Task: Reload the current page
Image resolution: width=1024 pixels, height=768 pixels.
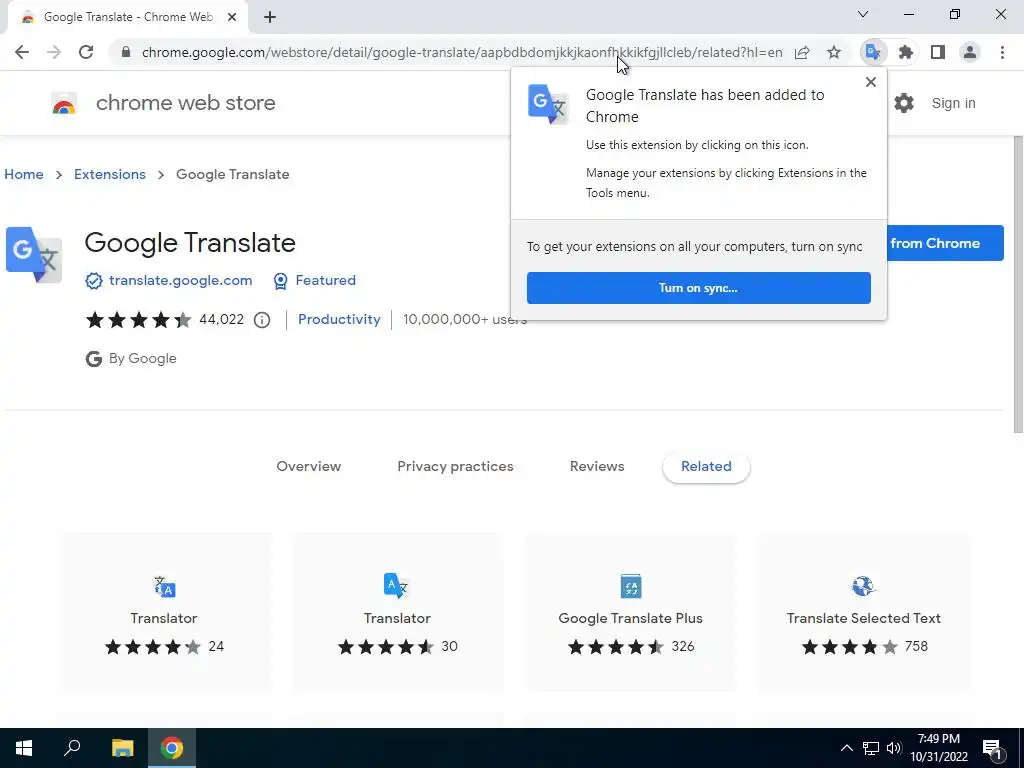Action: point(86,52)
